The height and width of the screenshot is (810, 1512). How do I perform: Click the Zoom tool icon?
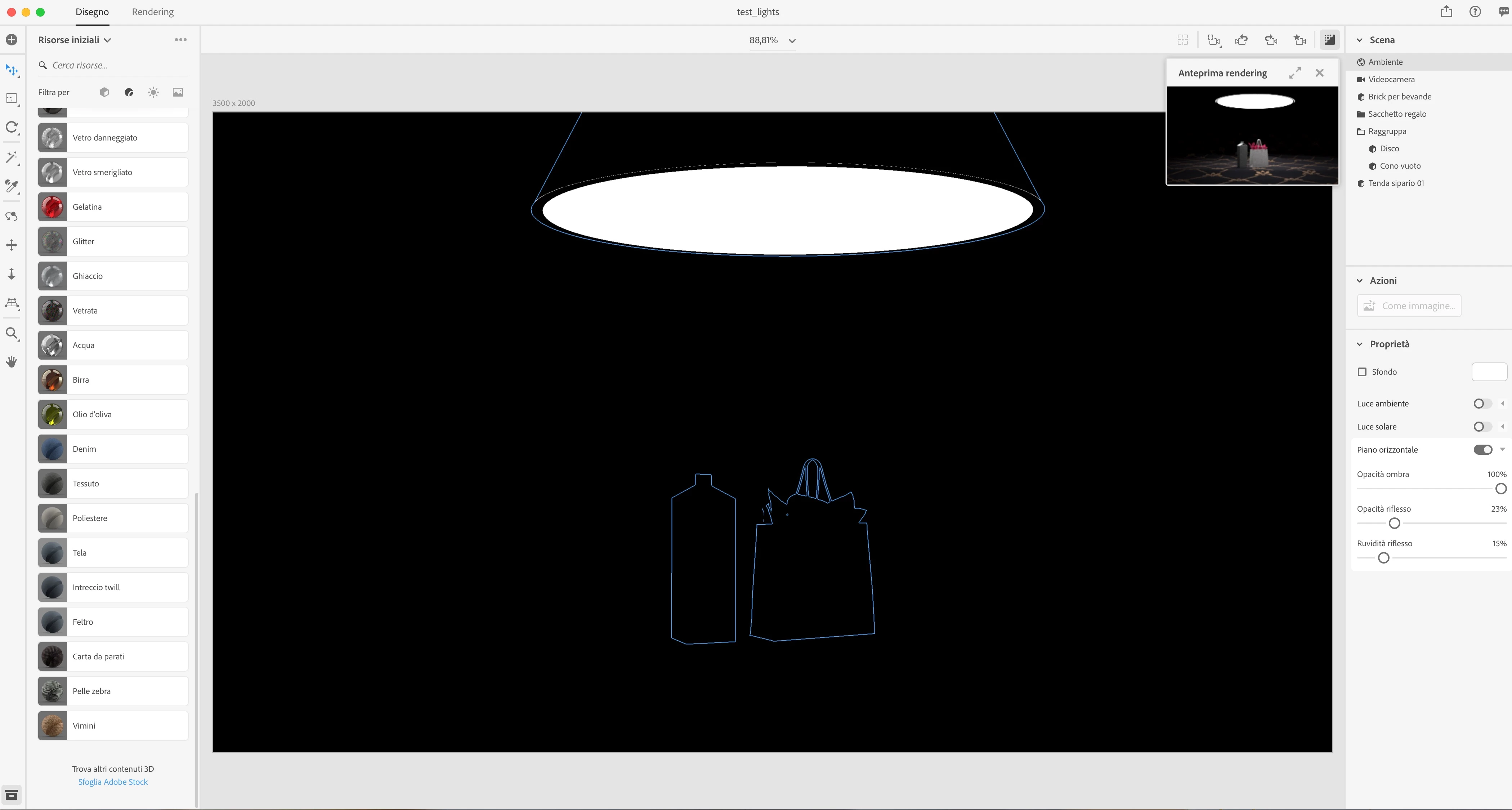(11, 333)
